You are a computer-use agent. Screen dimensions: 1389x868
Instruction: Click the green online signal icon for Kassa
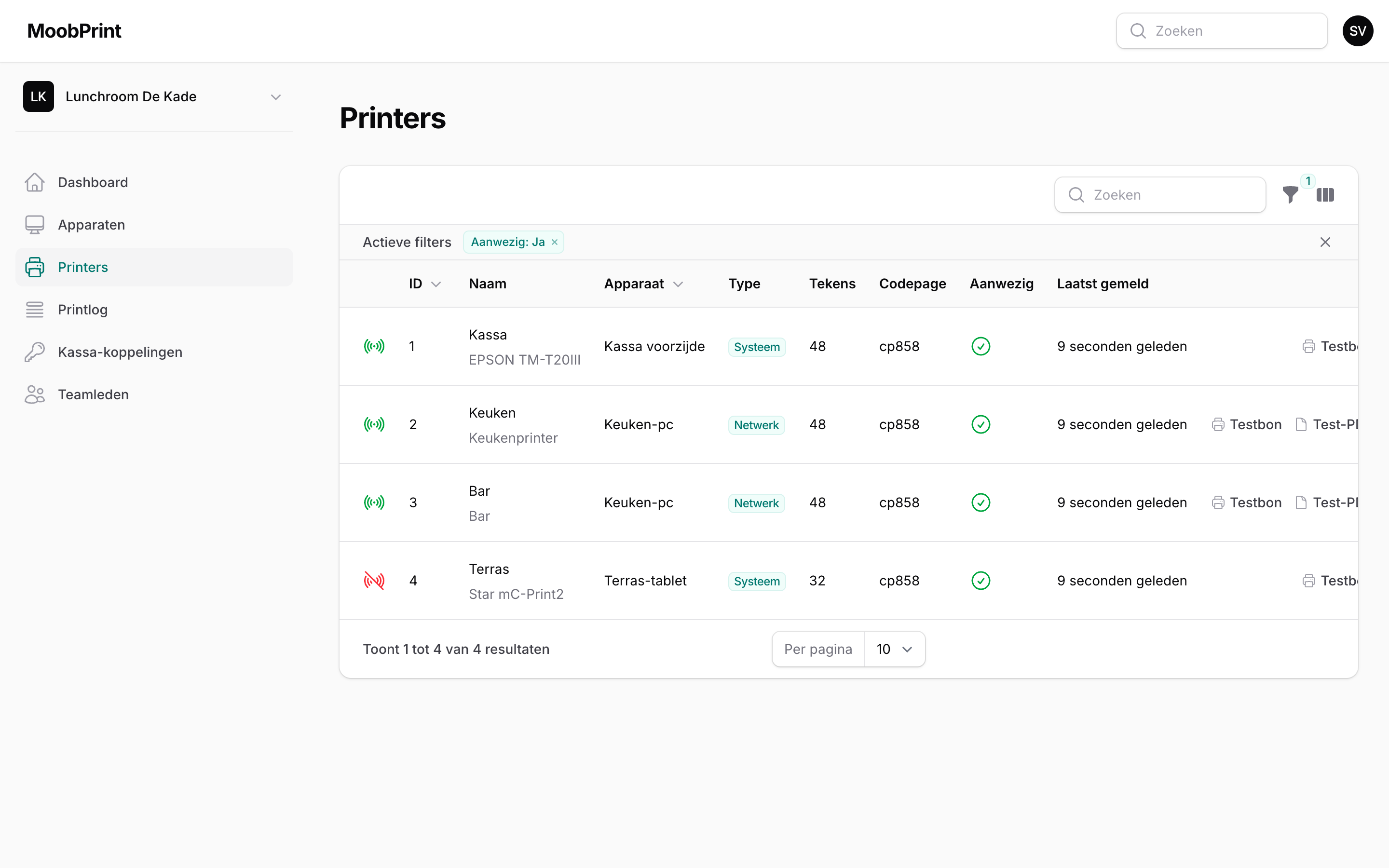click(x=374, y=346)
